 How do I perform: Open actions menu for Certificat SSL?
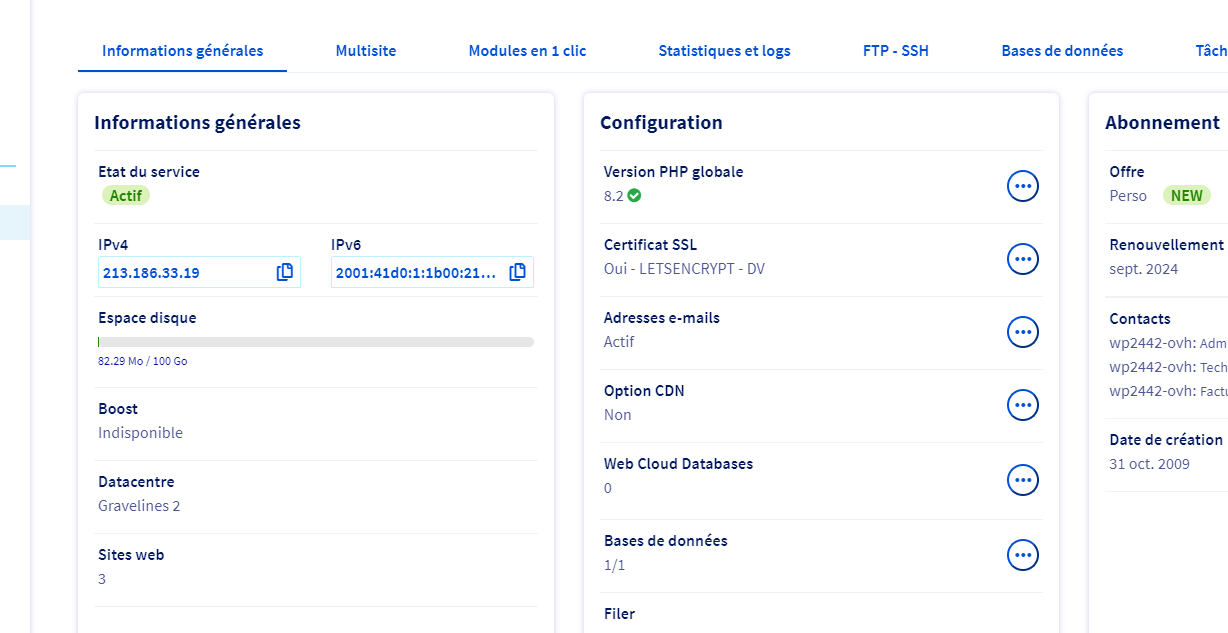1022,259
